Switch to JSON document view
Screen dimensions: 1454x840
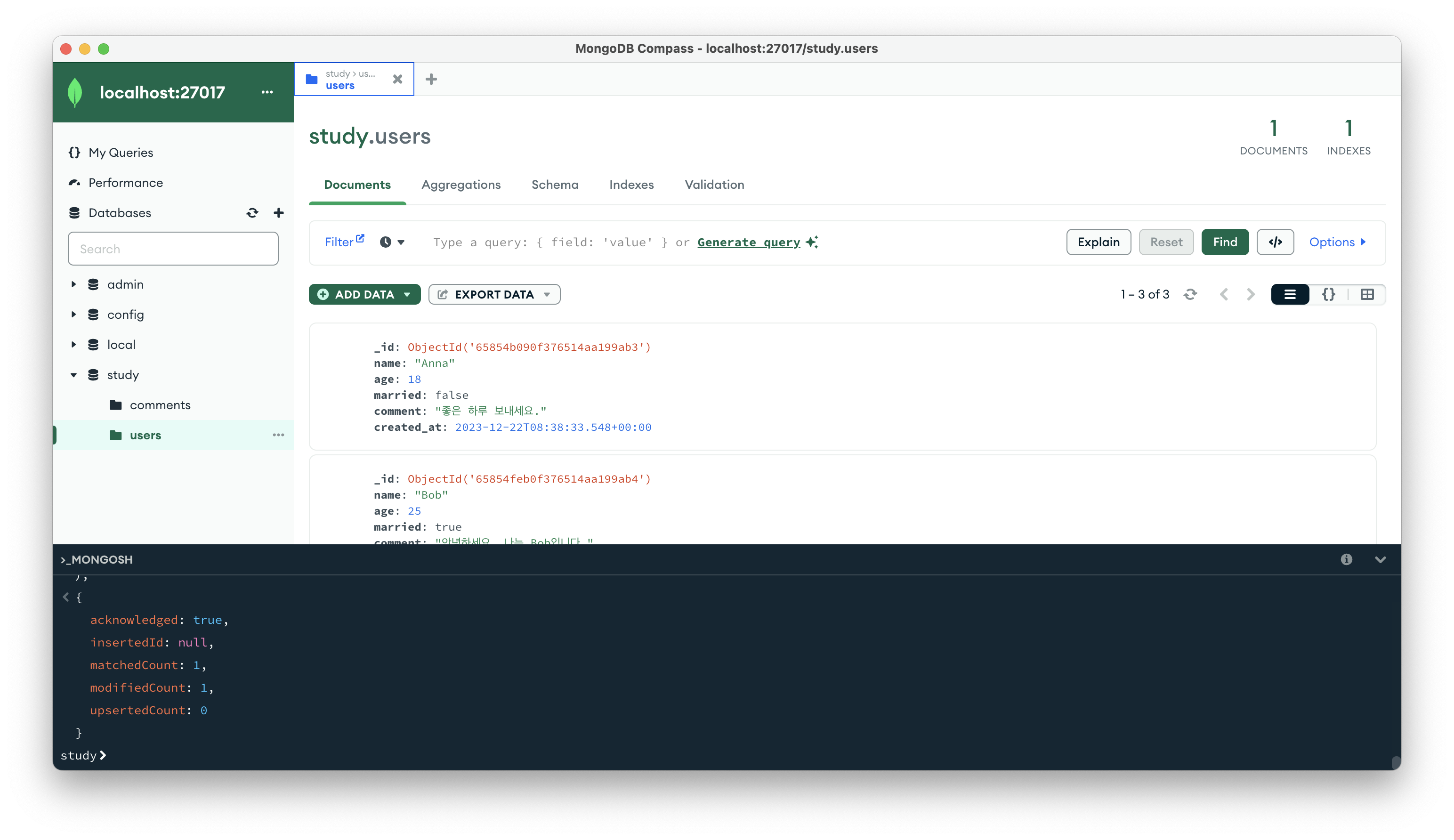(1328, 295)
